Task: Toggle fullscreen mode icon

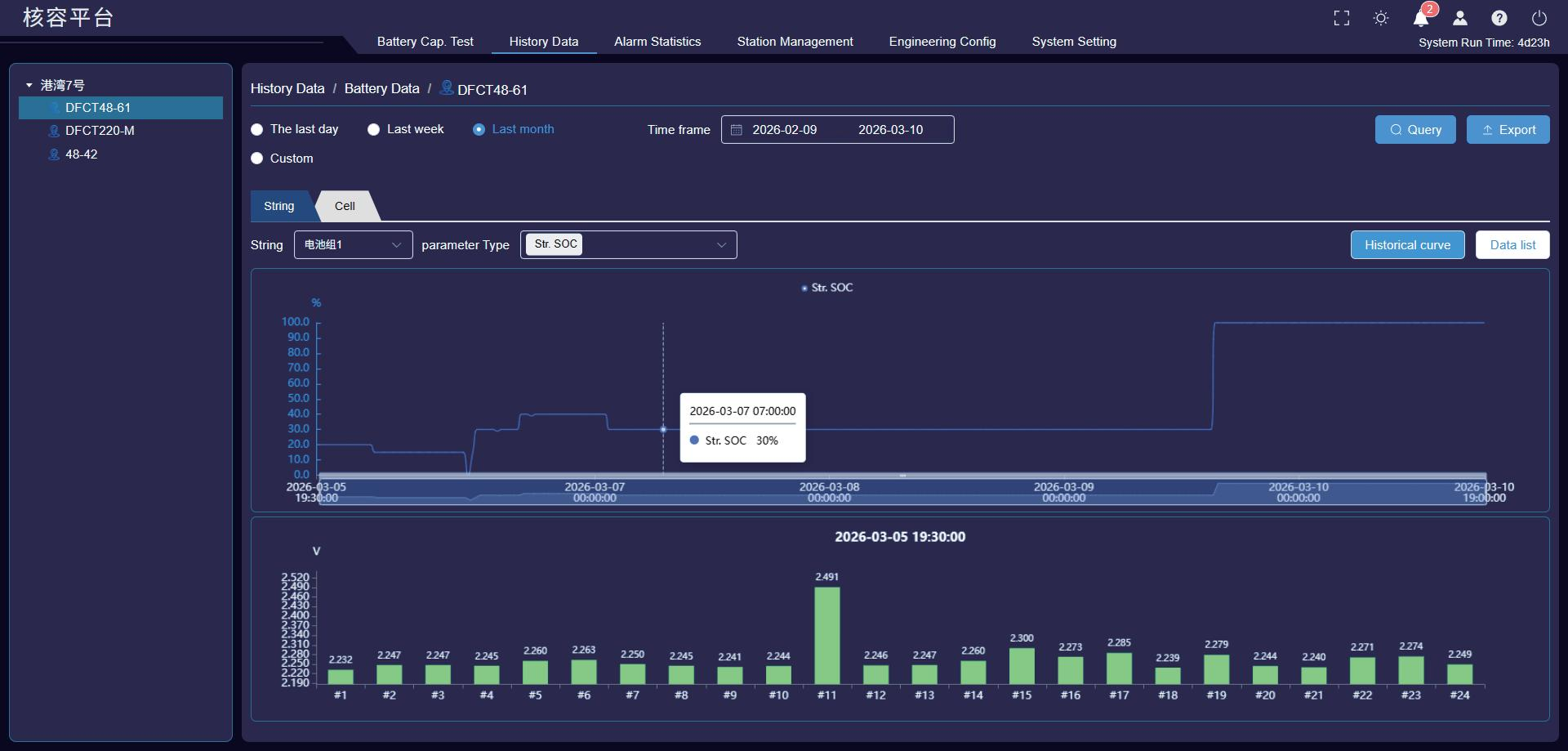Action: [1341, 18]
